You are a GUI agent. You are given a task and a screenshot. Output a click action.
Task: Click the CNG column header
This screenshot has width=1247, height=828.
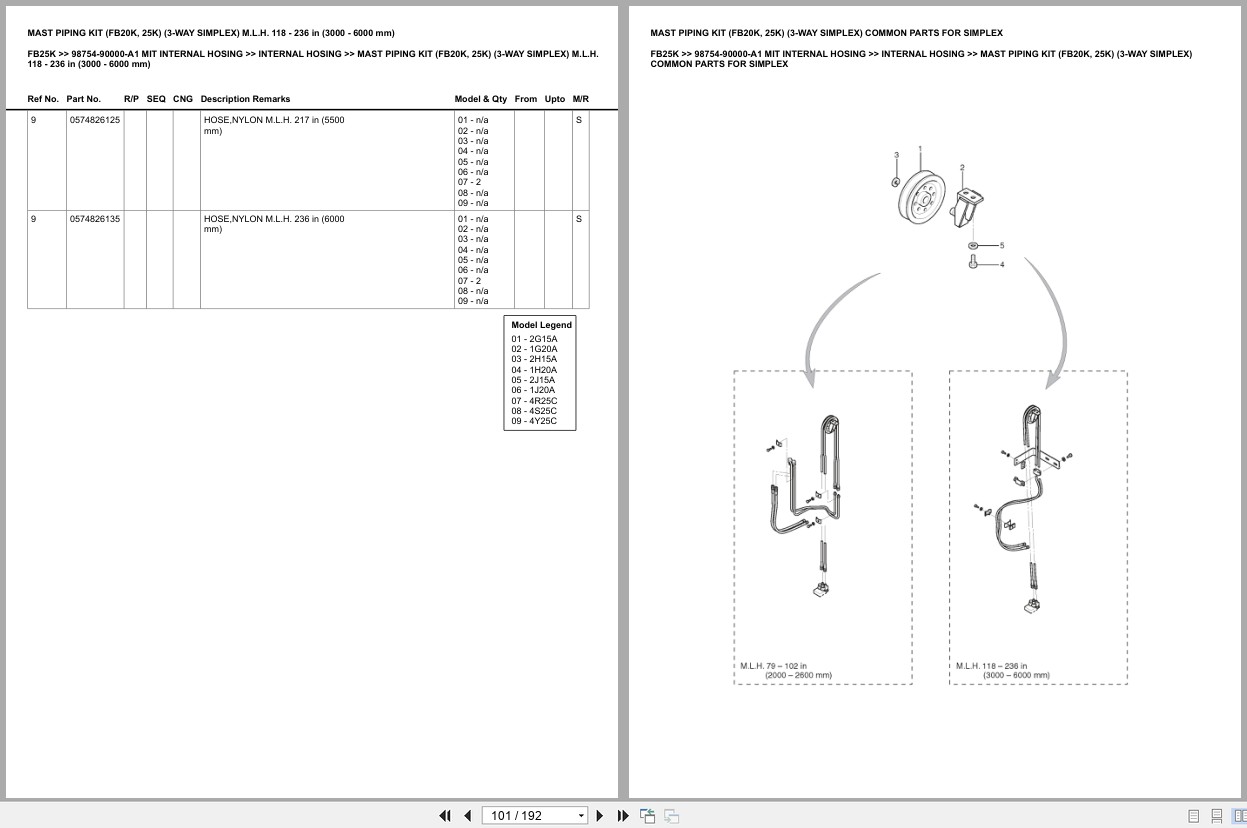coord(183,99)
